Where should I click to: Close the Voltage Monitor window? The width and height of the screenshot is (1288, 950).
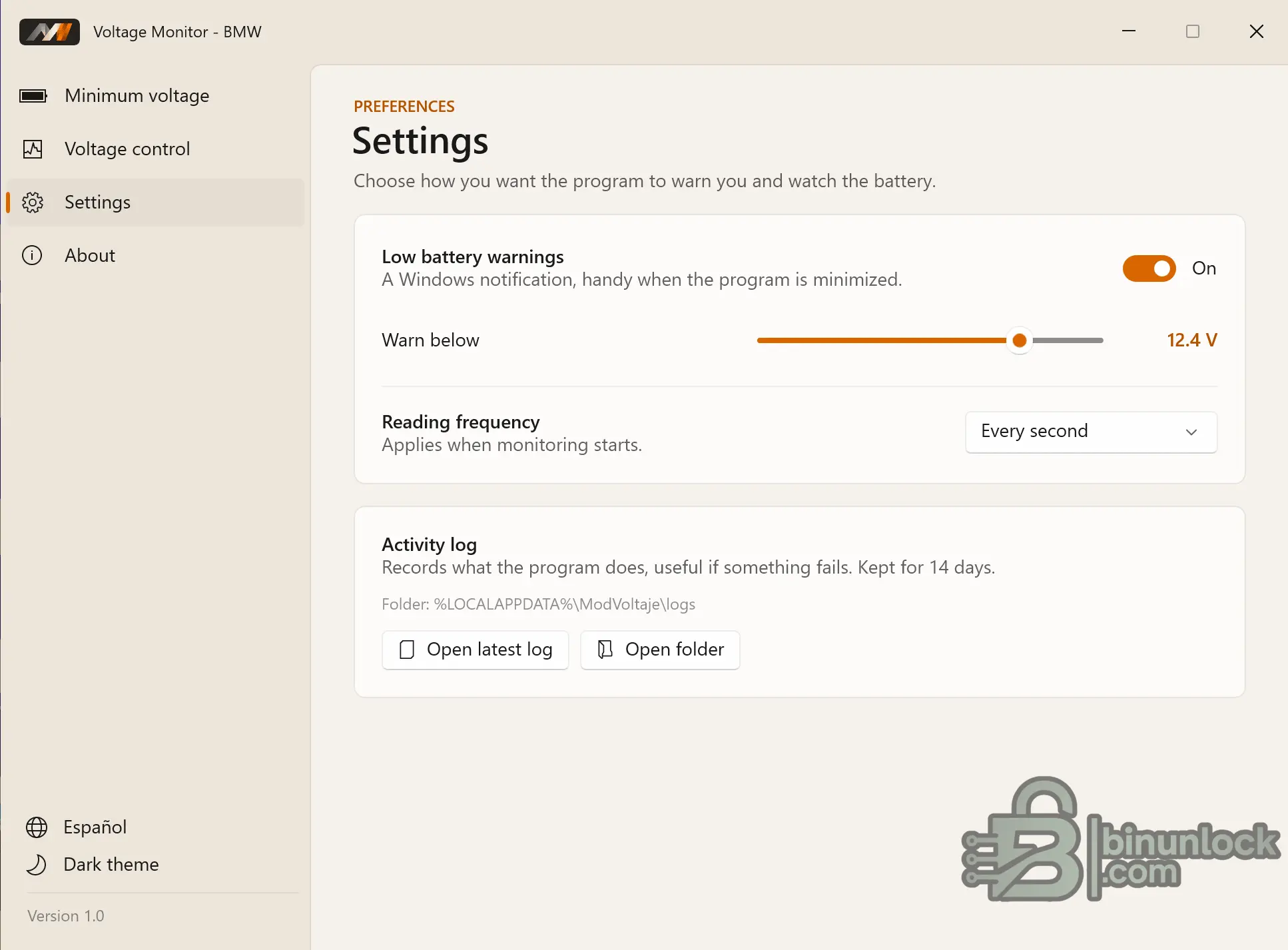tap(1257, 31)
